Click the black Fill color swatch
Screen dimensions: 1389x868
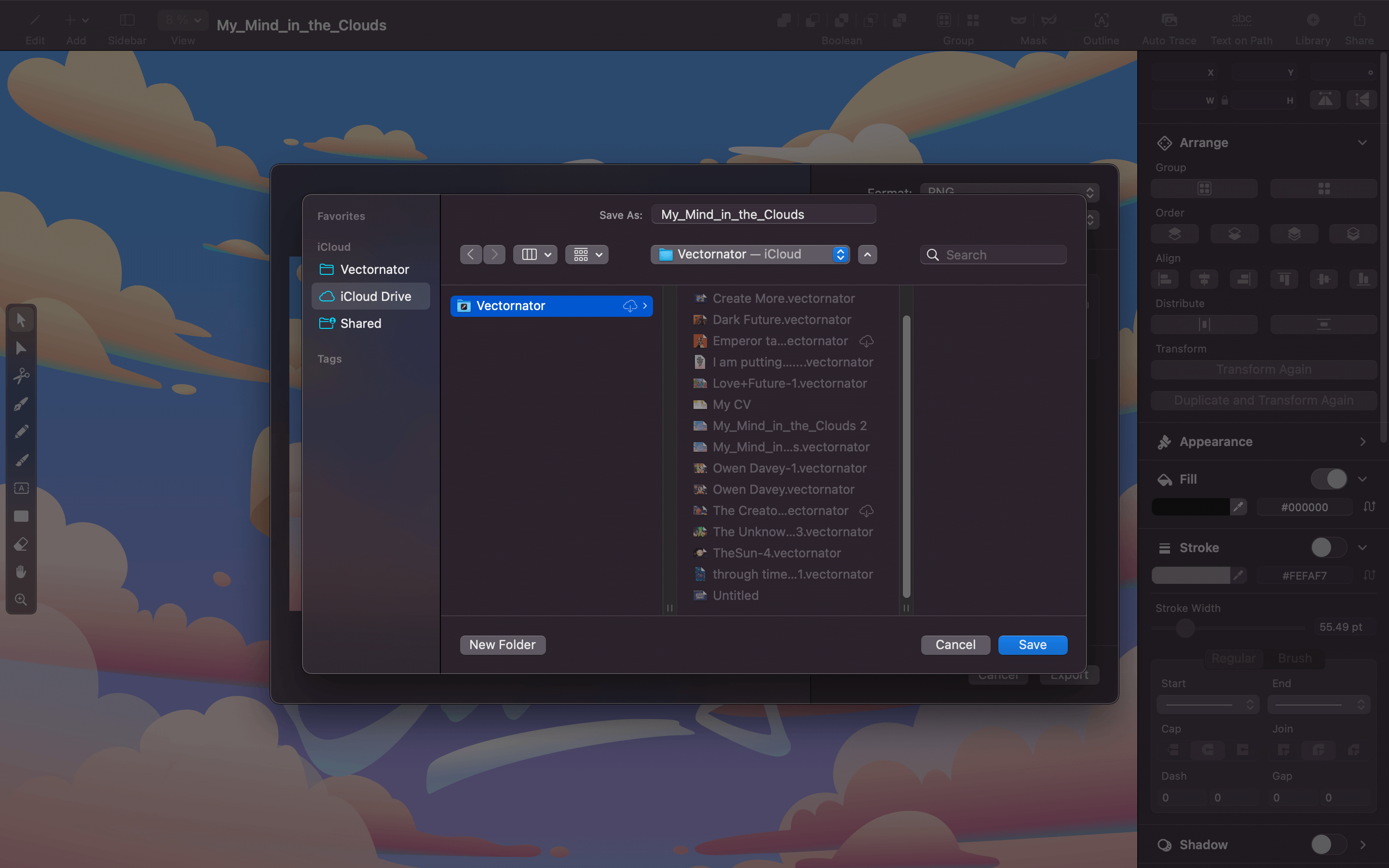[1190, 507]
